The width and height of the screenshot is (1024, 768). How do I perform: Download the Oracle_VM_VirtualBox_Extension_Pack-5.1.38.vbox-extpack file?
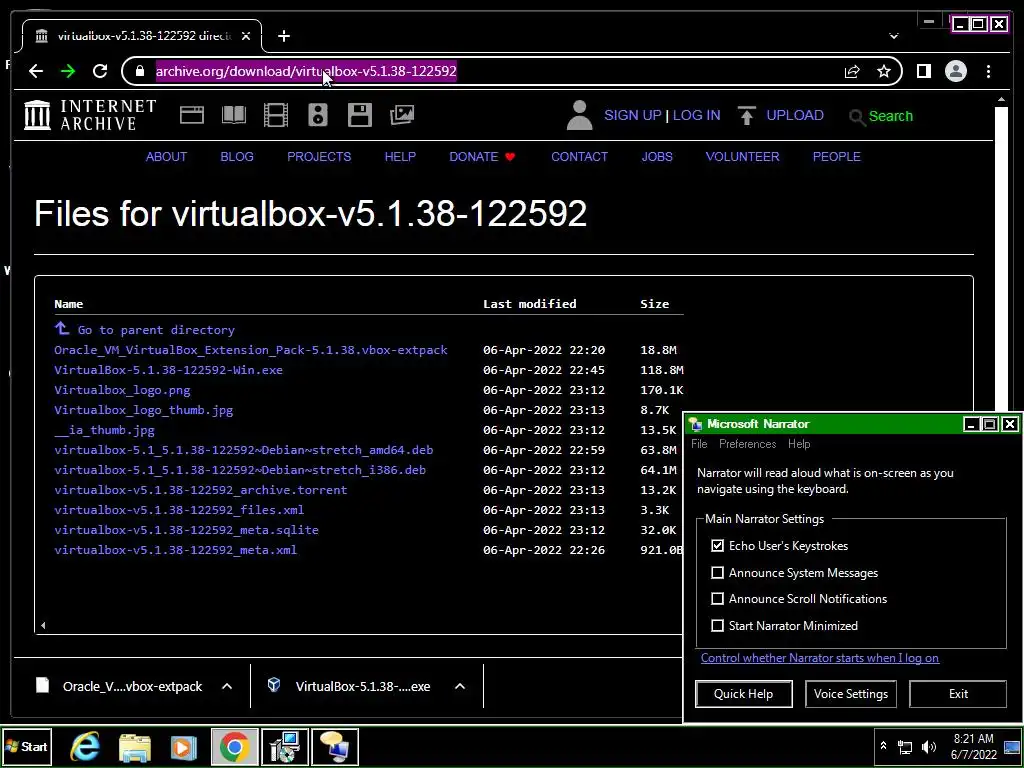tap(251, 350)
